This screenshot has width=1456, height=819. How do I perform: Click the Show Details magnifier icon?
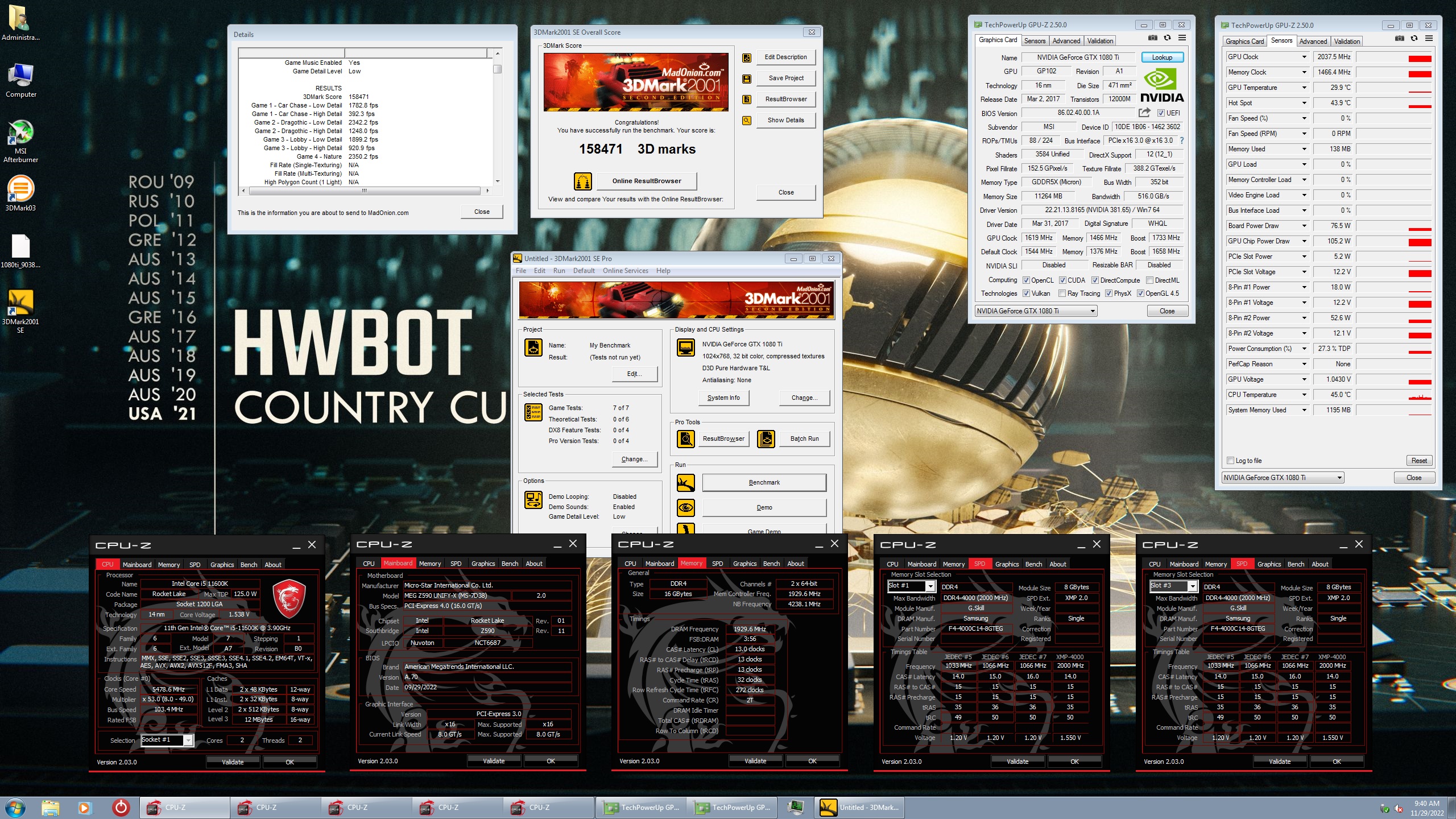click(x=747, y=121)
